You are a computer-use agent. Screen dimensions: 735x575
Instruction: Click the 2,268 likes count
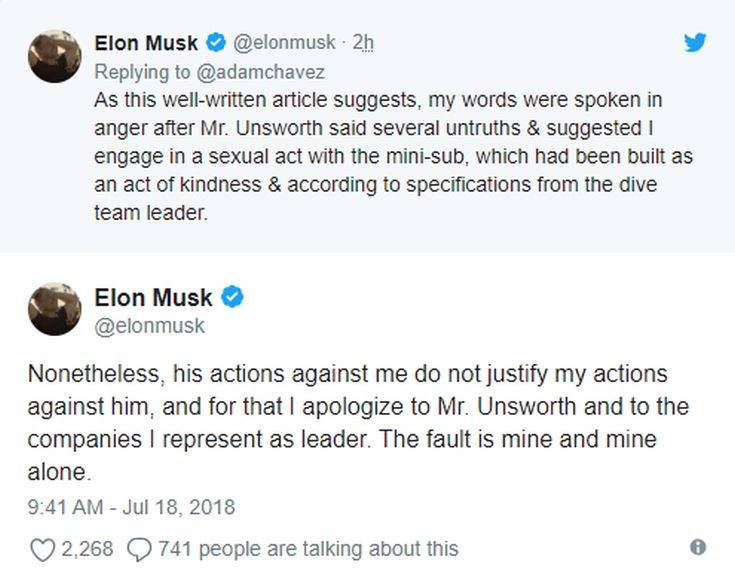coord(88,548)
